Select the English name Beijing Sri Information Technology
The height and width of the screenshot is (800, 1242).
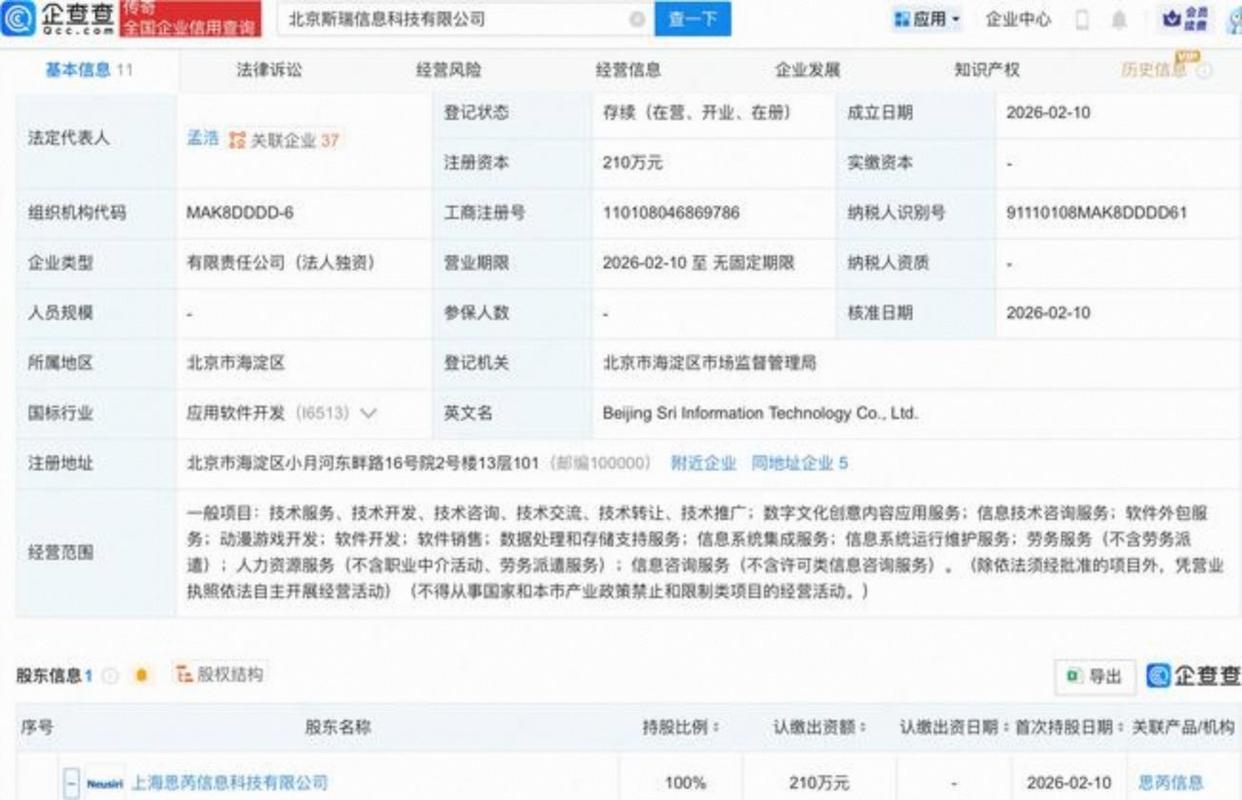[760, 413]
